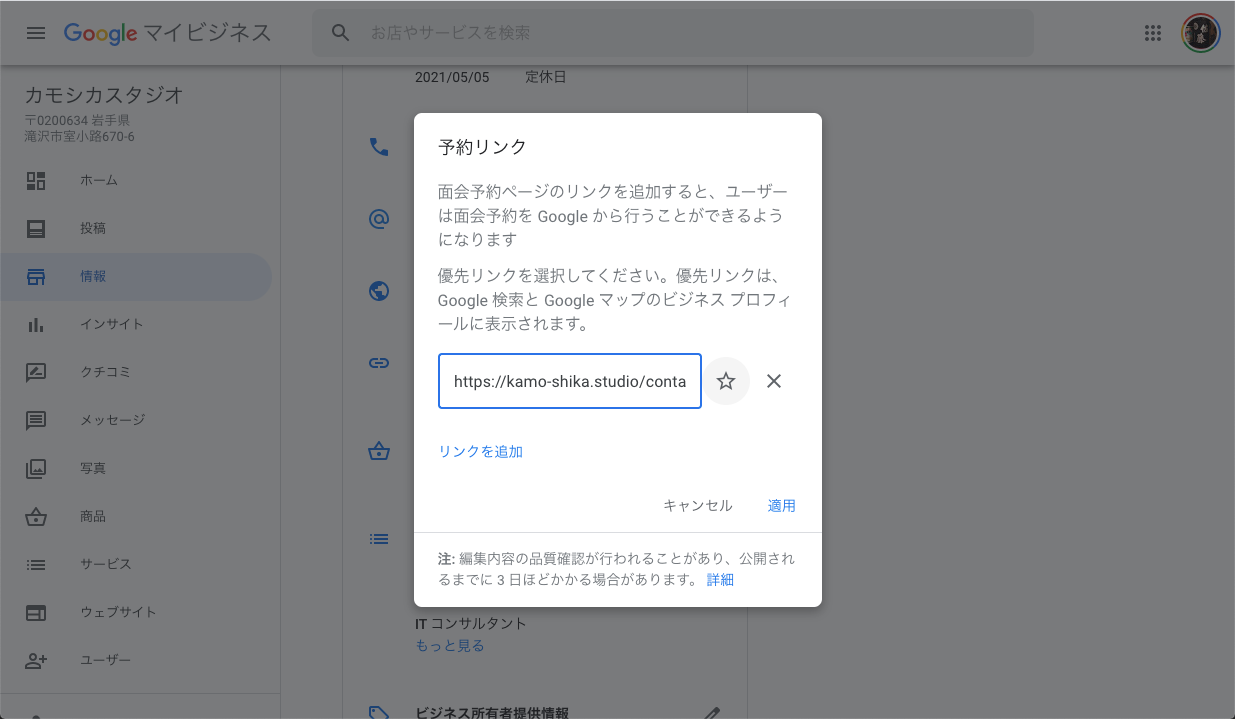Click the storefront Info icon
Screen dimensions: 1235x719
36,277
